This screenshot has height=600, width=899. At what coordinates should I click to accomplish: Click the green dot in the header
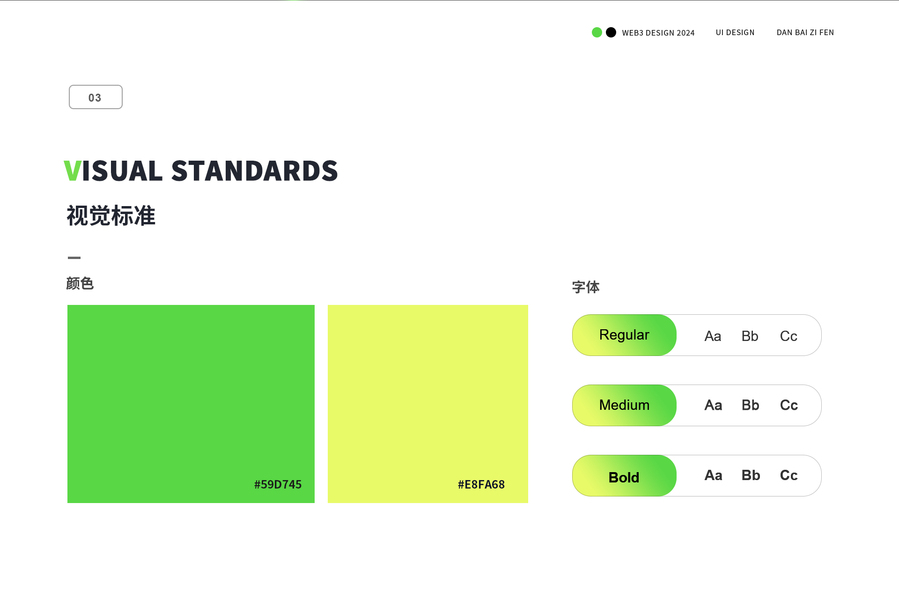click(x=597, y=33)
